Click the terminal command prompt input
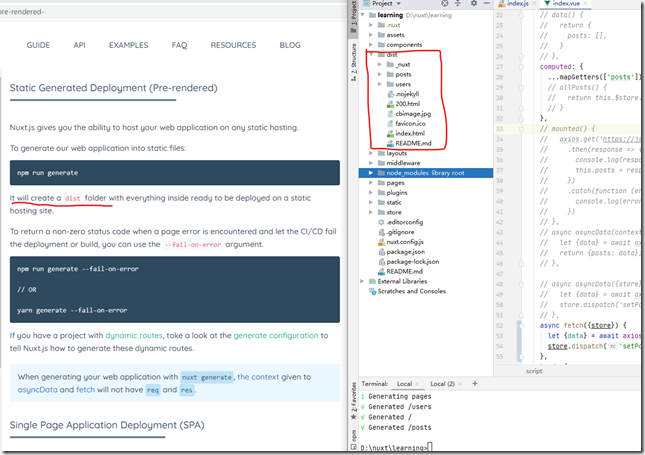This screenshot has height=455, width=645. 430,447
